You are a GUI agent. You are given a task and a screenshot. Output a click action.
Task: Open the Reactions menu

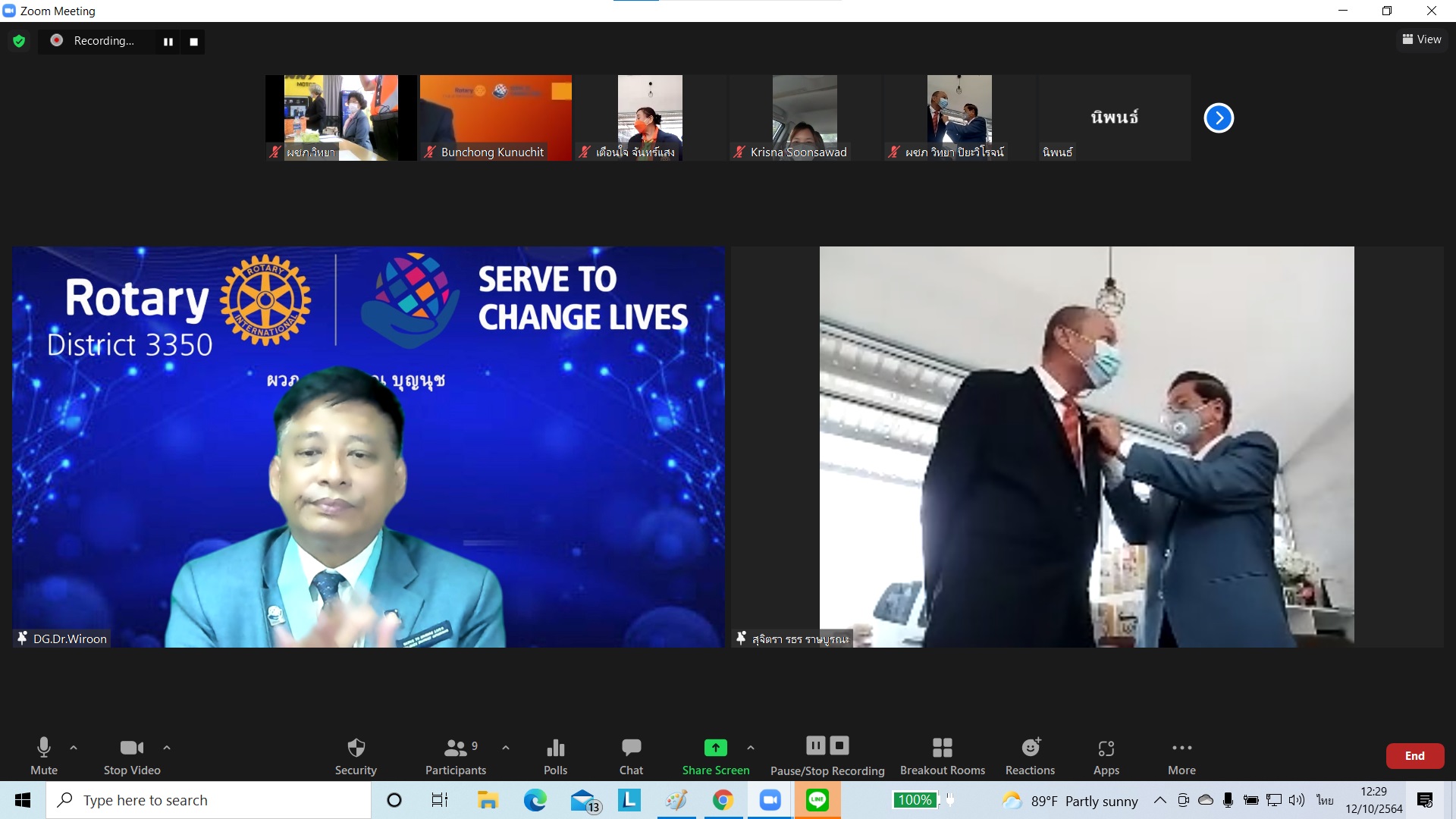pos(1030,755)
